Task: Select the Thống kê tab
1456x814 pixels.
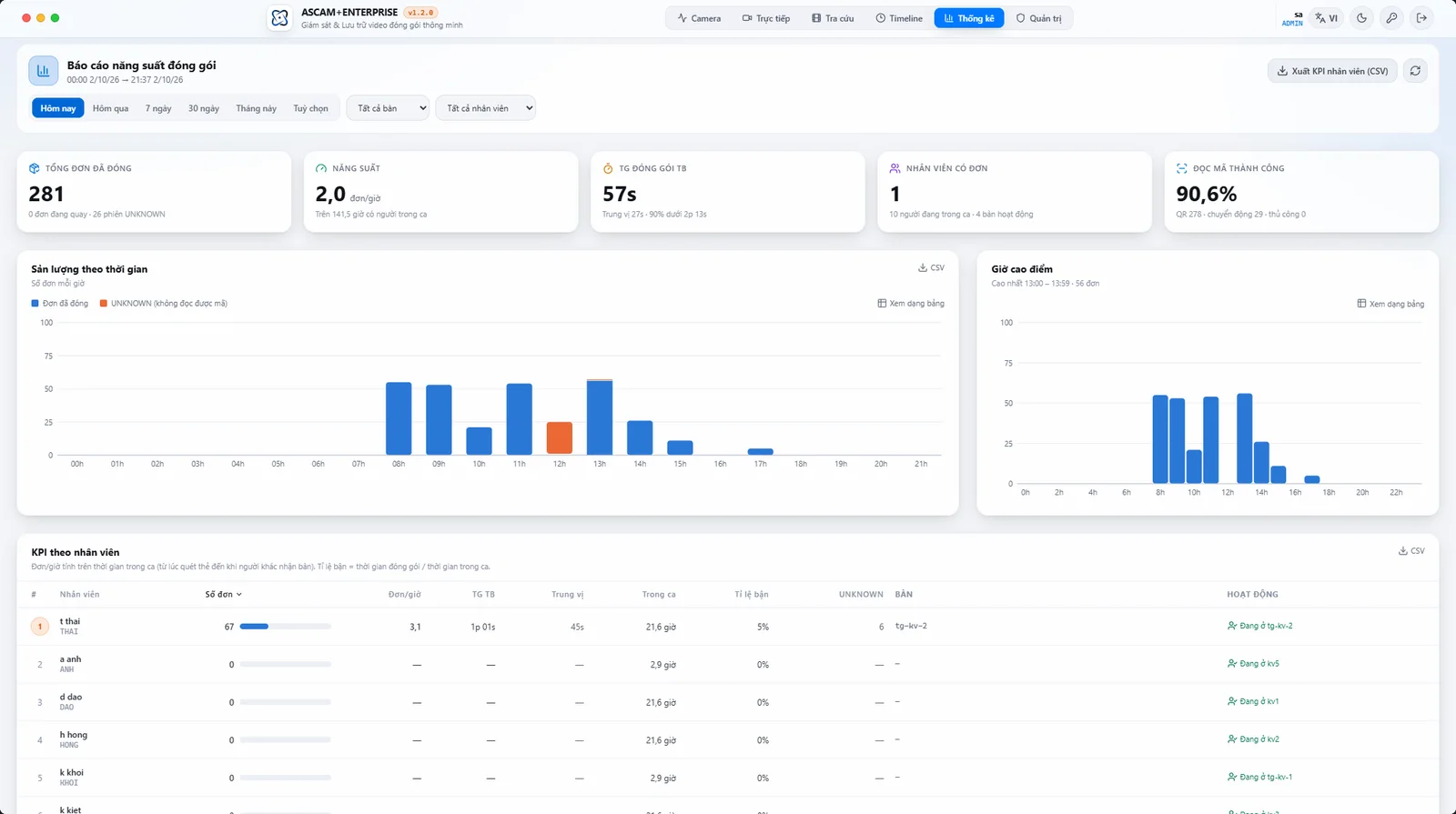Action: tap(969, 18)
